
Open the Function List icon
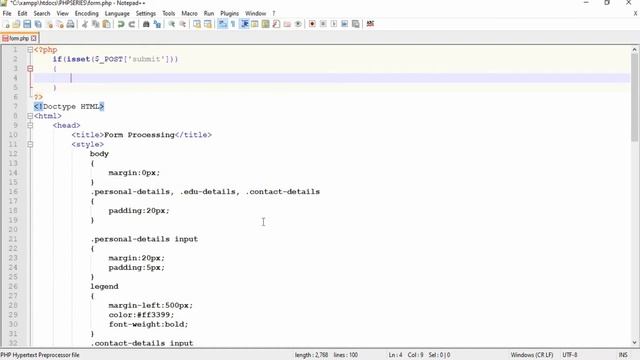(x=276, y=24)
